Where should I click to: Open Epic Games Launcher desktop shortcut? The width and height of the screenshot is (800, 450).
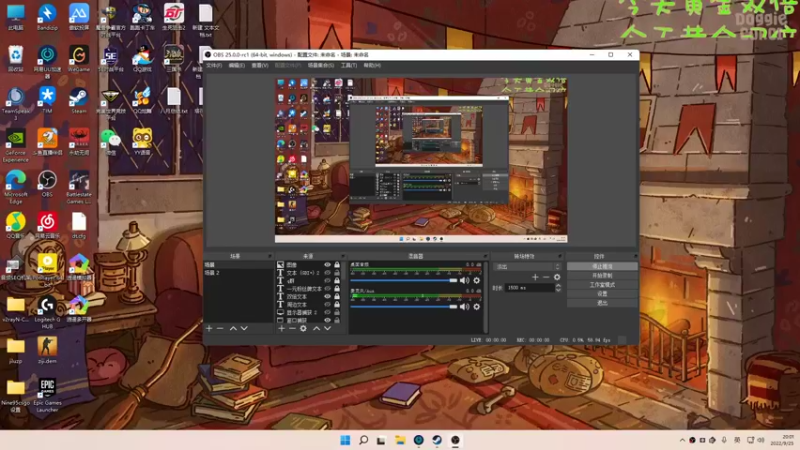(x=47, y=395)
